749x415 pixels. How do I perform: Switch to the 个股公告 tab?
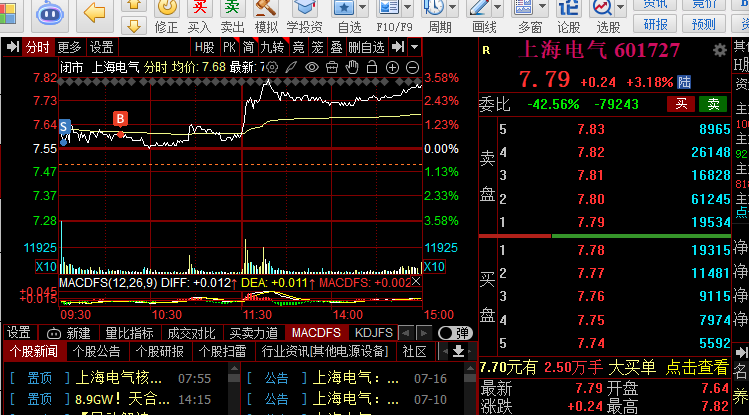[96, 352]
